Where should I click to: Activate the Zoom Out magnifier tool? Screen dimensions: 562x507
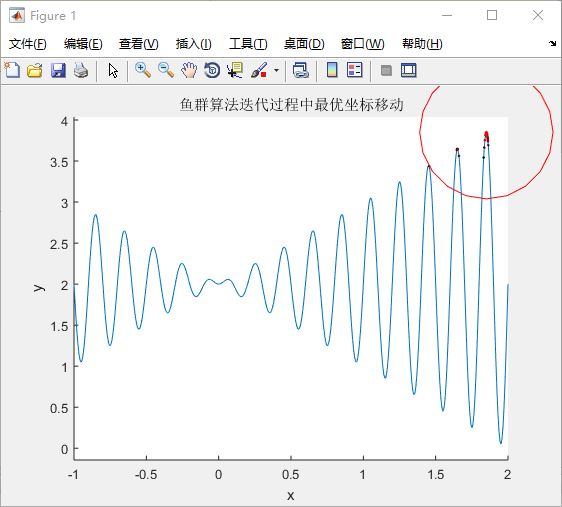(166, 70)
